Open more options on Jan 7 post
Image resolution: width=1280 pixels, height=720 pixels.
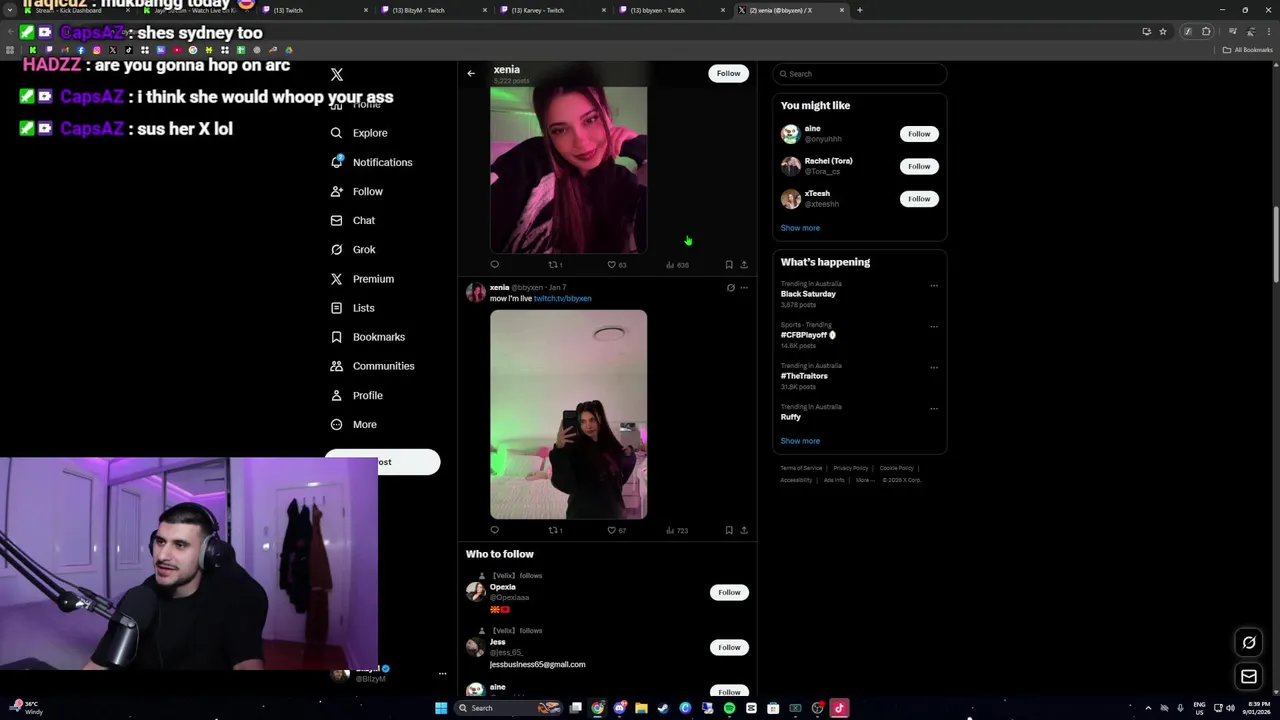tap(744, 288)
